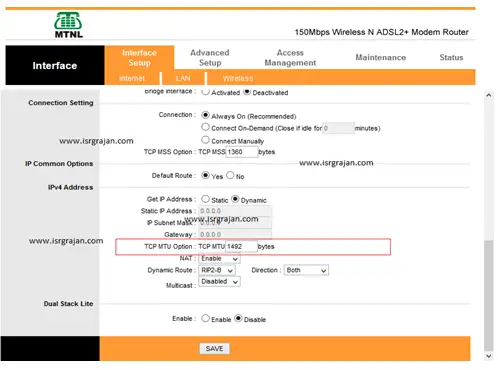Click the Gateway address field
498x370 pixels.
pos(235,235)
